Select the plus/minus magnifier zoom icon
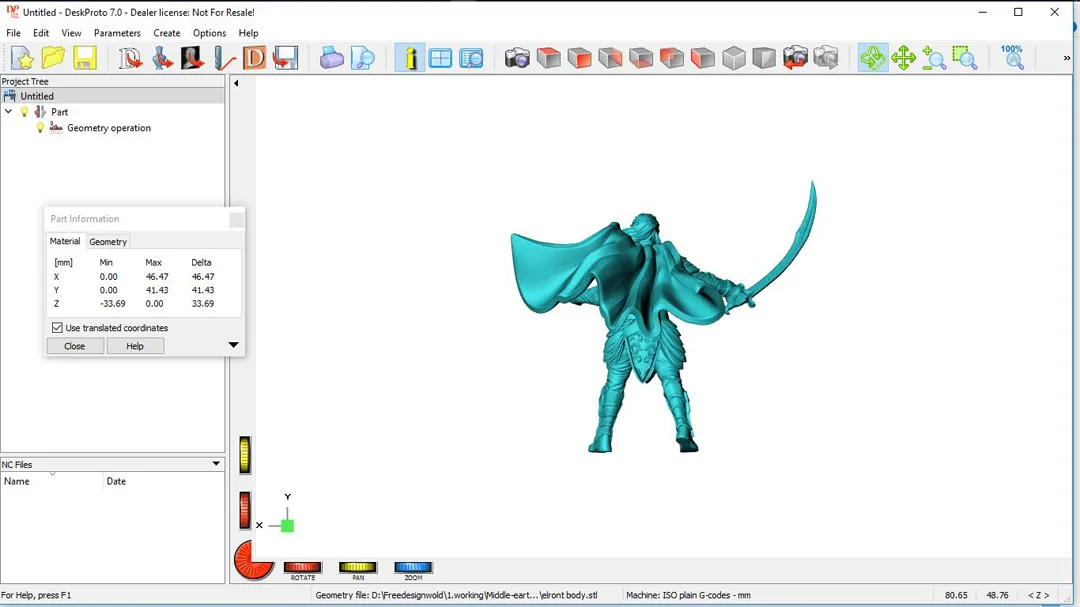 934,58
